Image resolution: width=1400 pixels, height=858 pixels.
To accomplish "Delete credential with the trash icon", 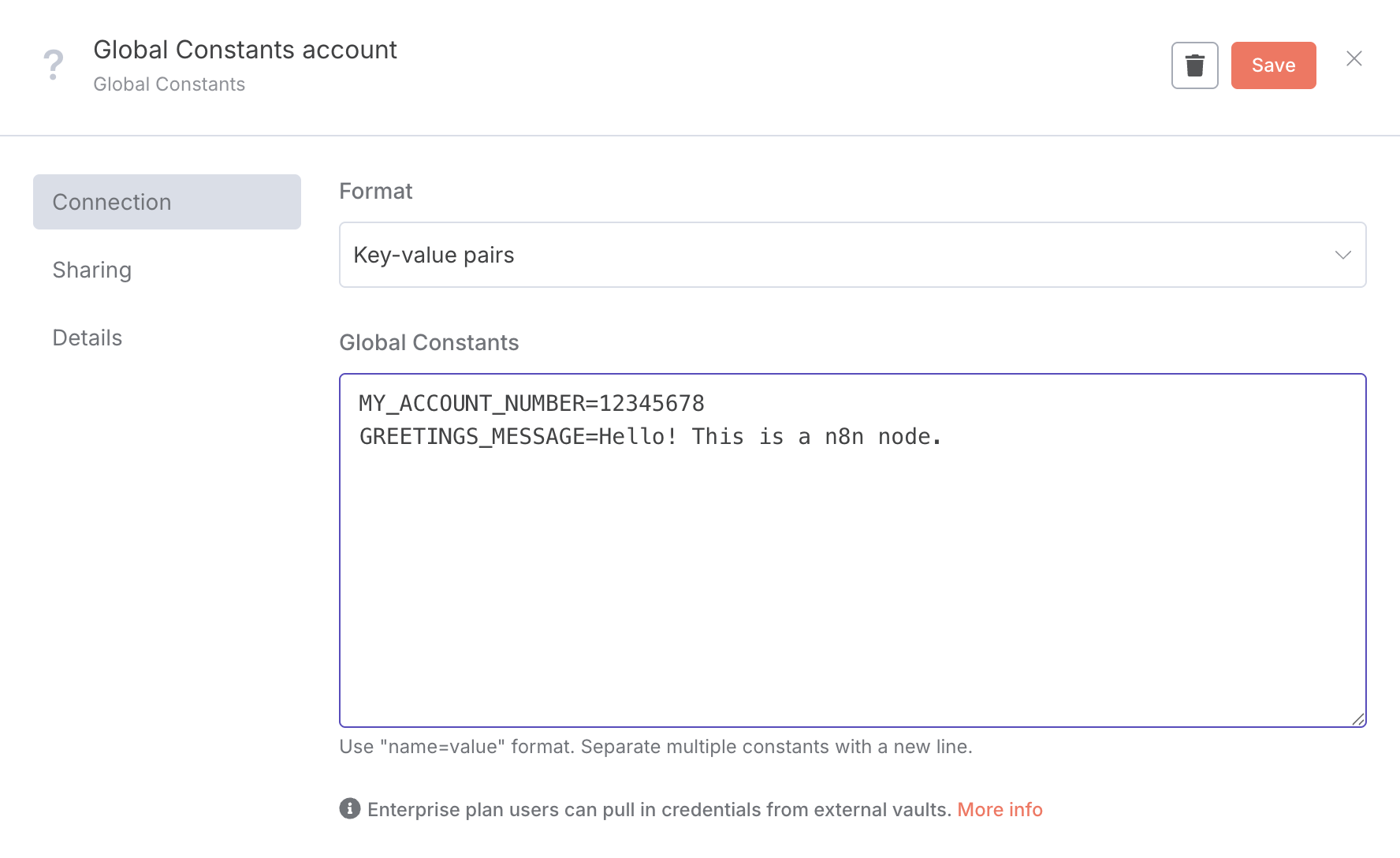I will pyautogui.click(x=1194, y=65).
